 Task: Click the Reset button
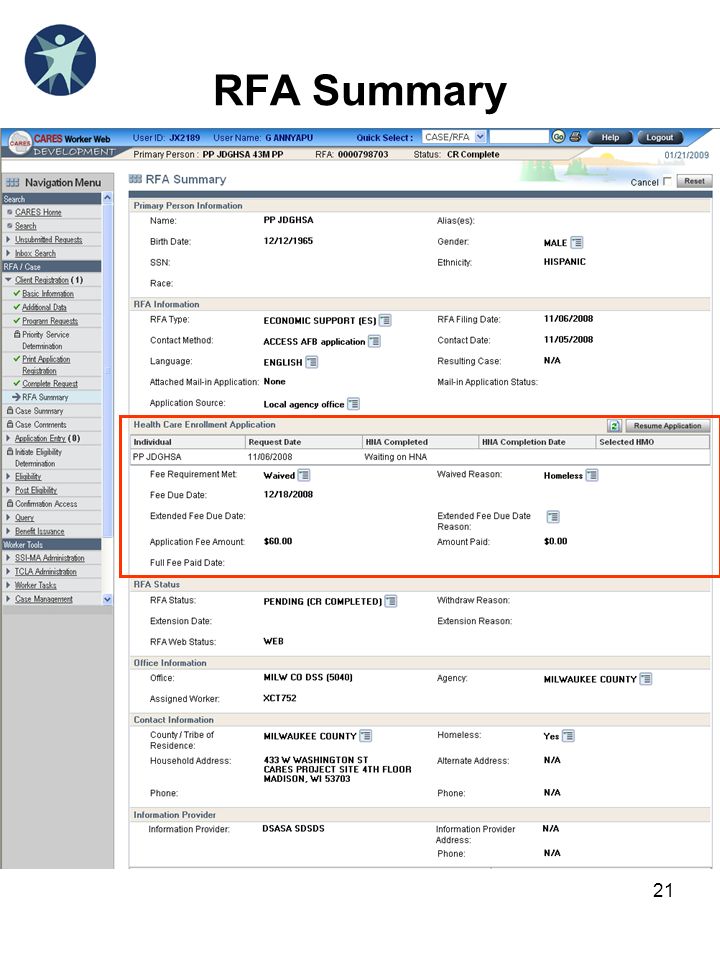694,181
